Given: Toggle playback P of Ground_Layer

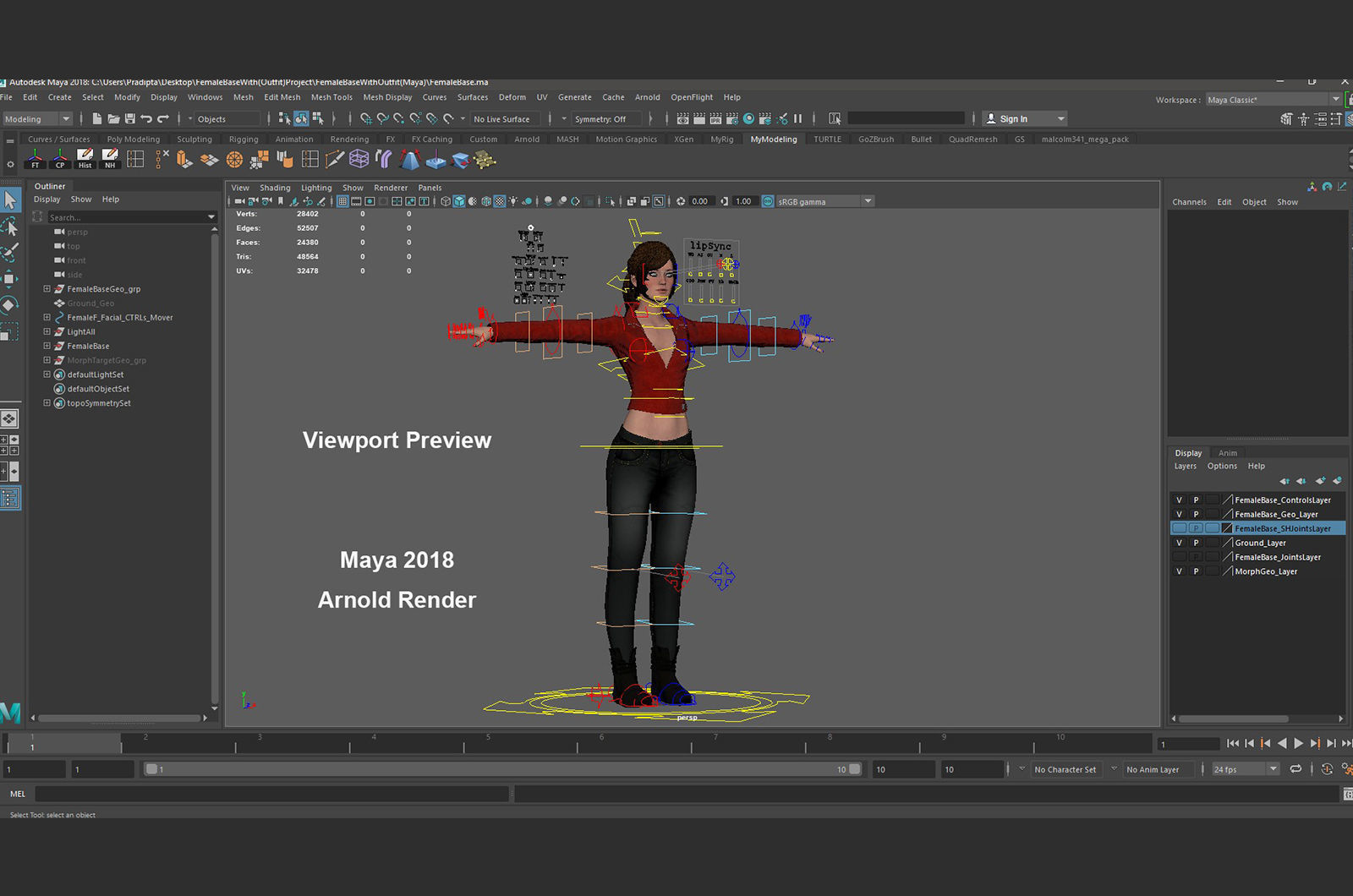Looking at the screenshot, I should tap(1196, 543).
